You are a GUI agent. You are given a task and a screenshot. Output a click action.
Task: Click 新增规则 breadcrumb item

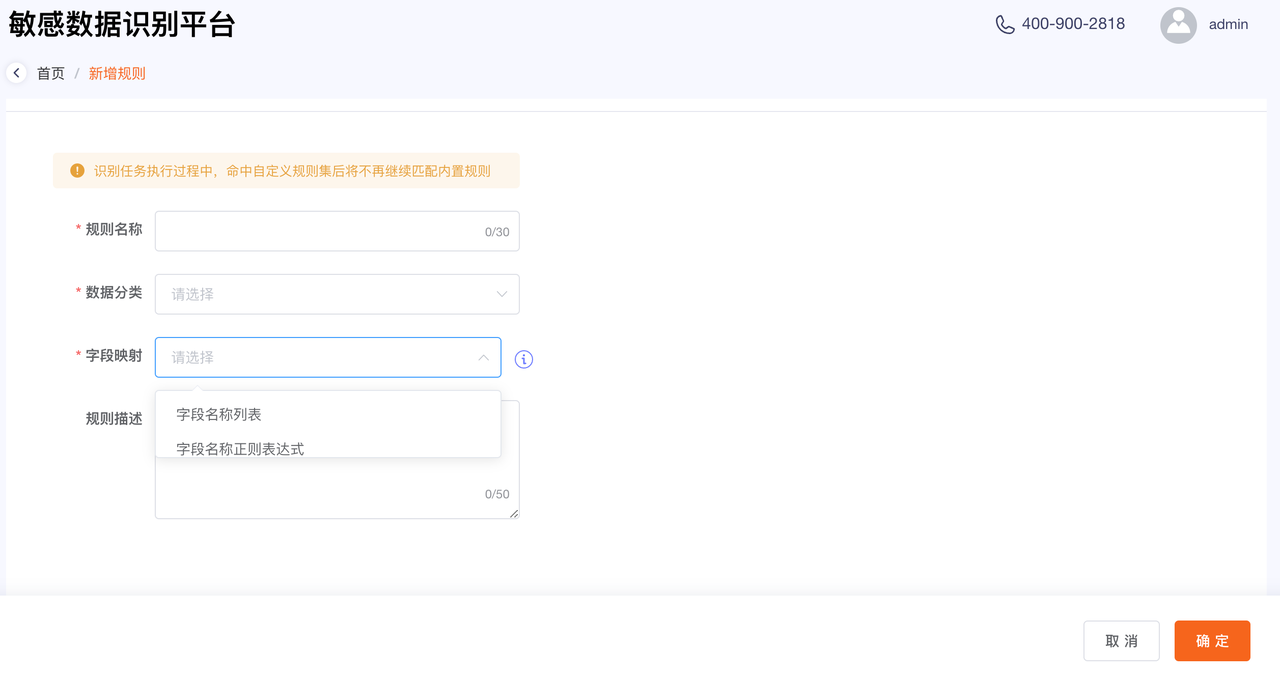tap(117, 73)
